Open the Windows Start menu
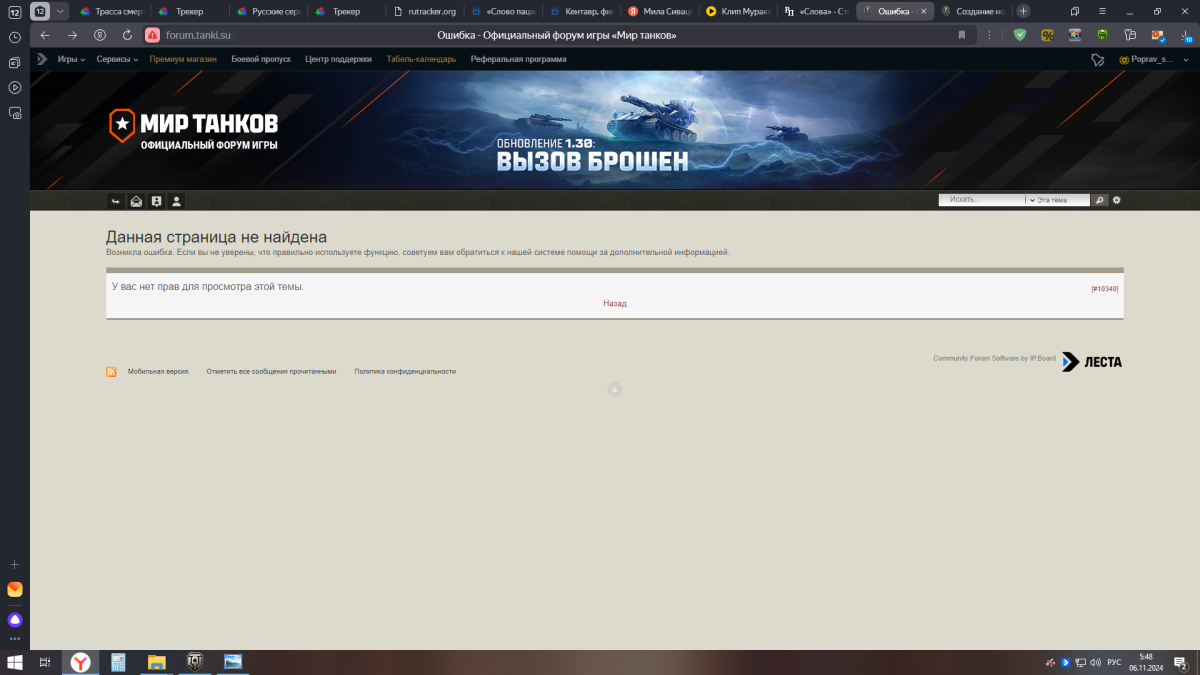This screenshot has height=675, width=1200. pyautogui.click(x=15, y=662)
